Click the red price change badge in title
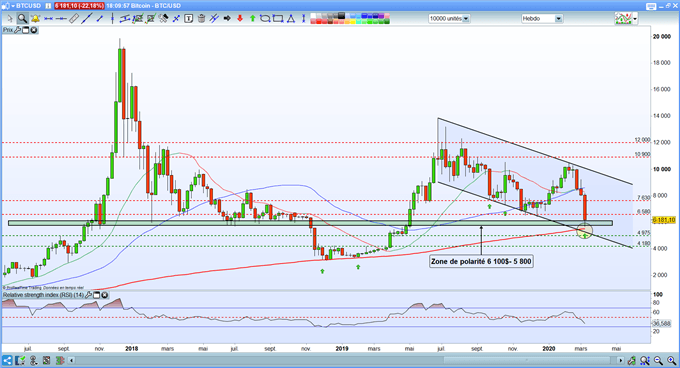Viewport: 680px width, 368px height. (x=79, y=6)
